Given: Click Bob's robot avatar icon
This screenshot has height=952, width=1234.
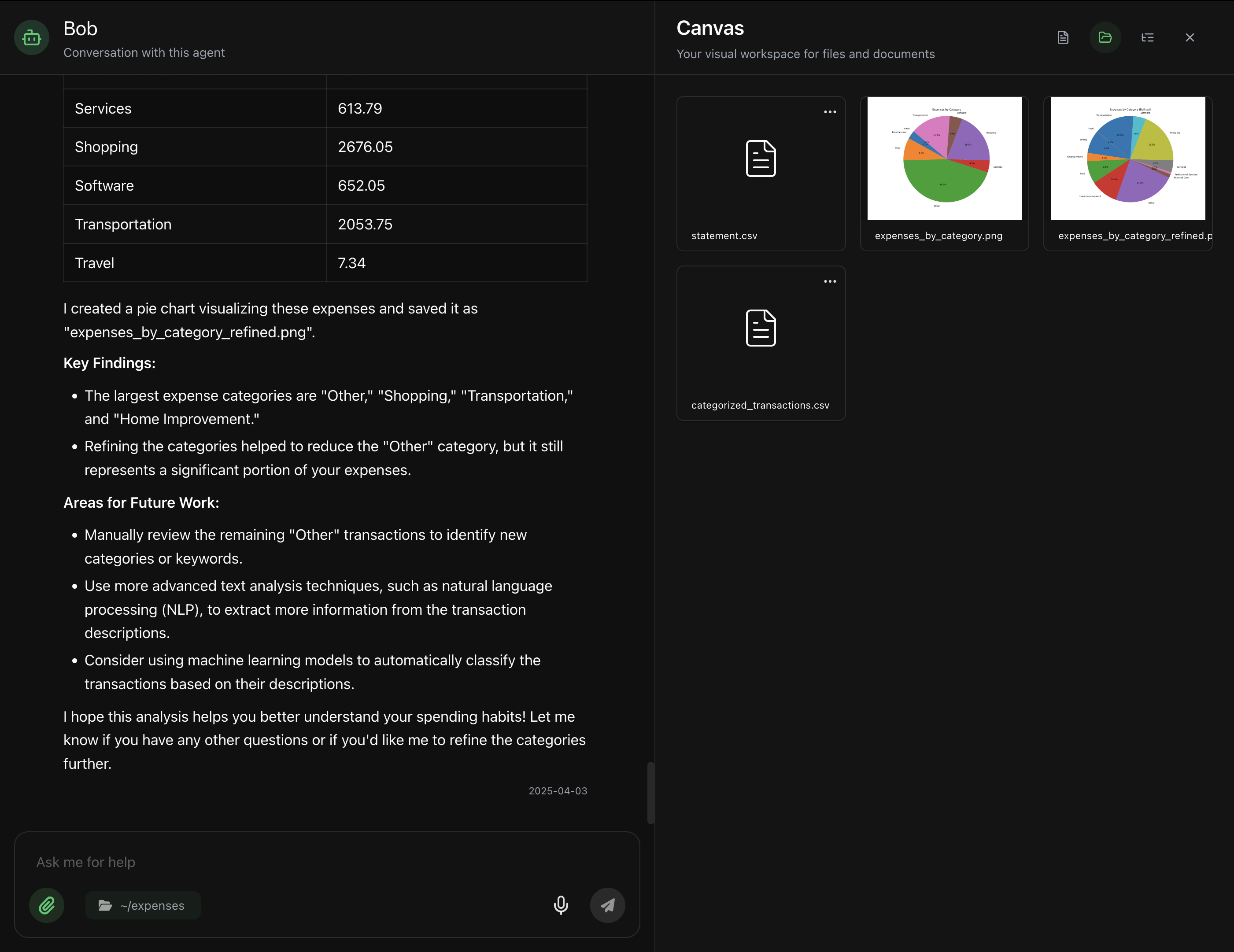Looking at the screenshot, I should [32, 37].
